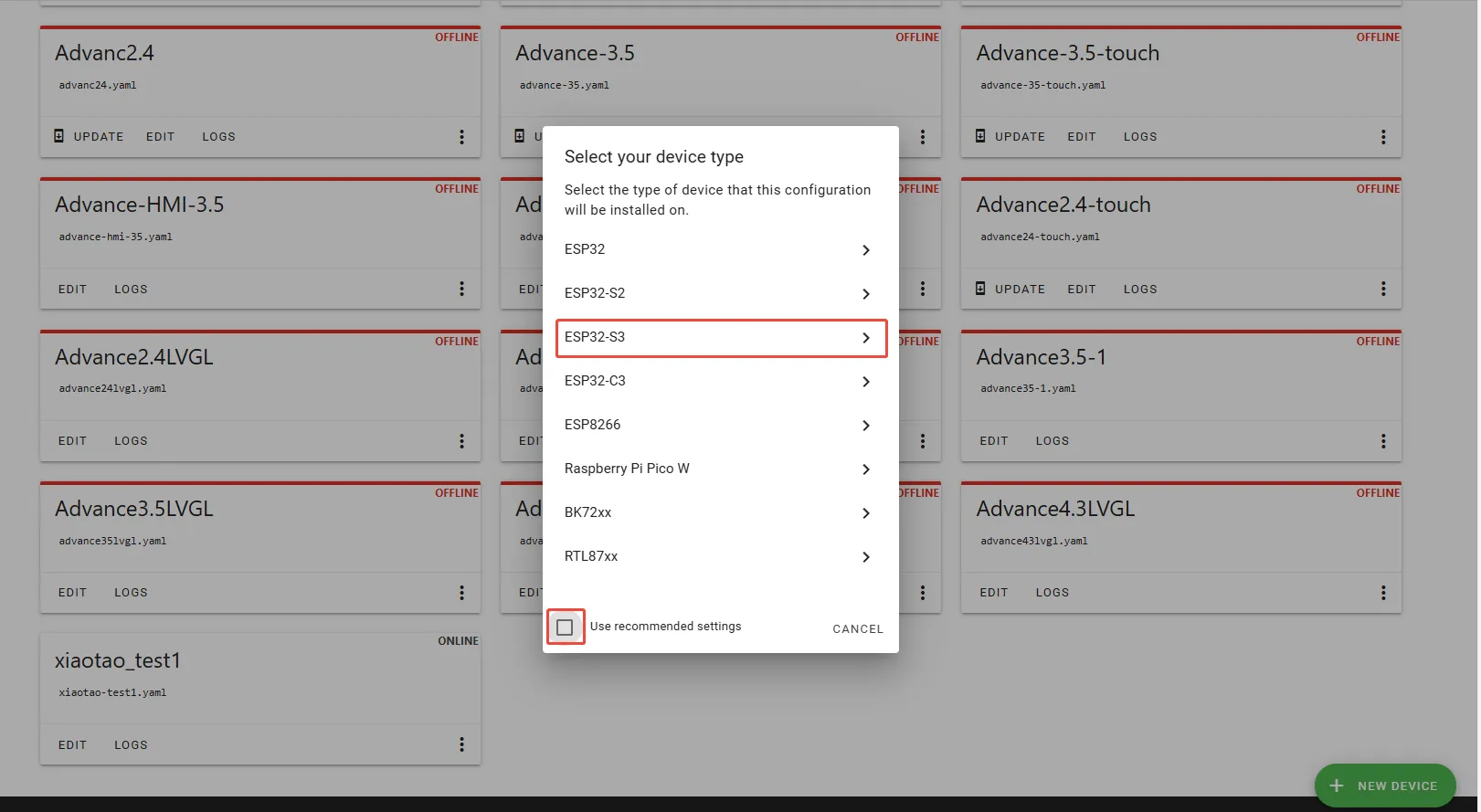Click chevron arrow next to ESP32-C3
1481x812 pixels.
(866, 382)
